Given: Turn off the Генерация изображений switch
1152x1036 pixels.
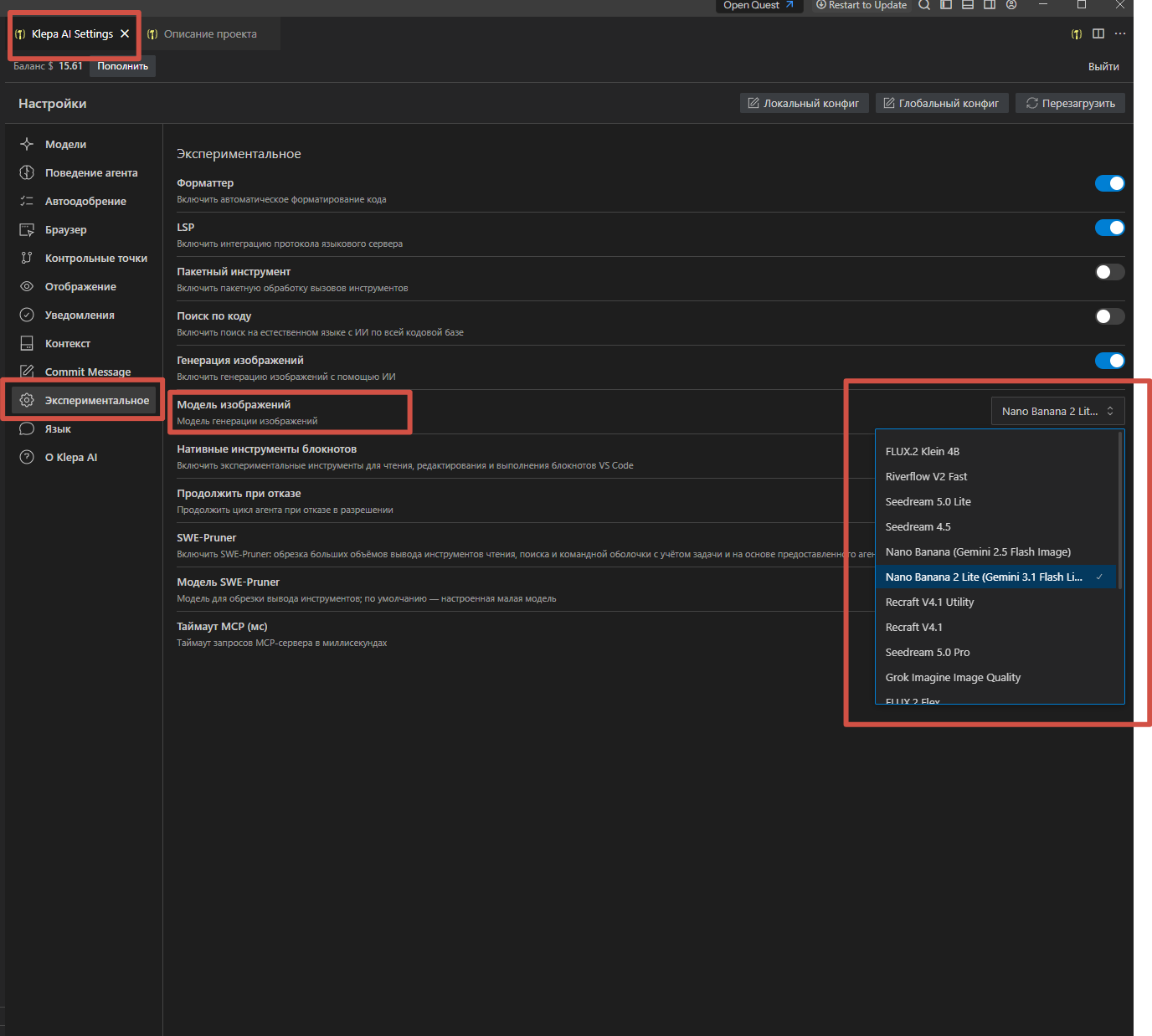Looking at the screenshot, I should (1109, 361).
